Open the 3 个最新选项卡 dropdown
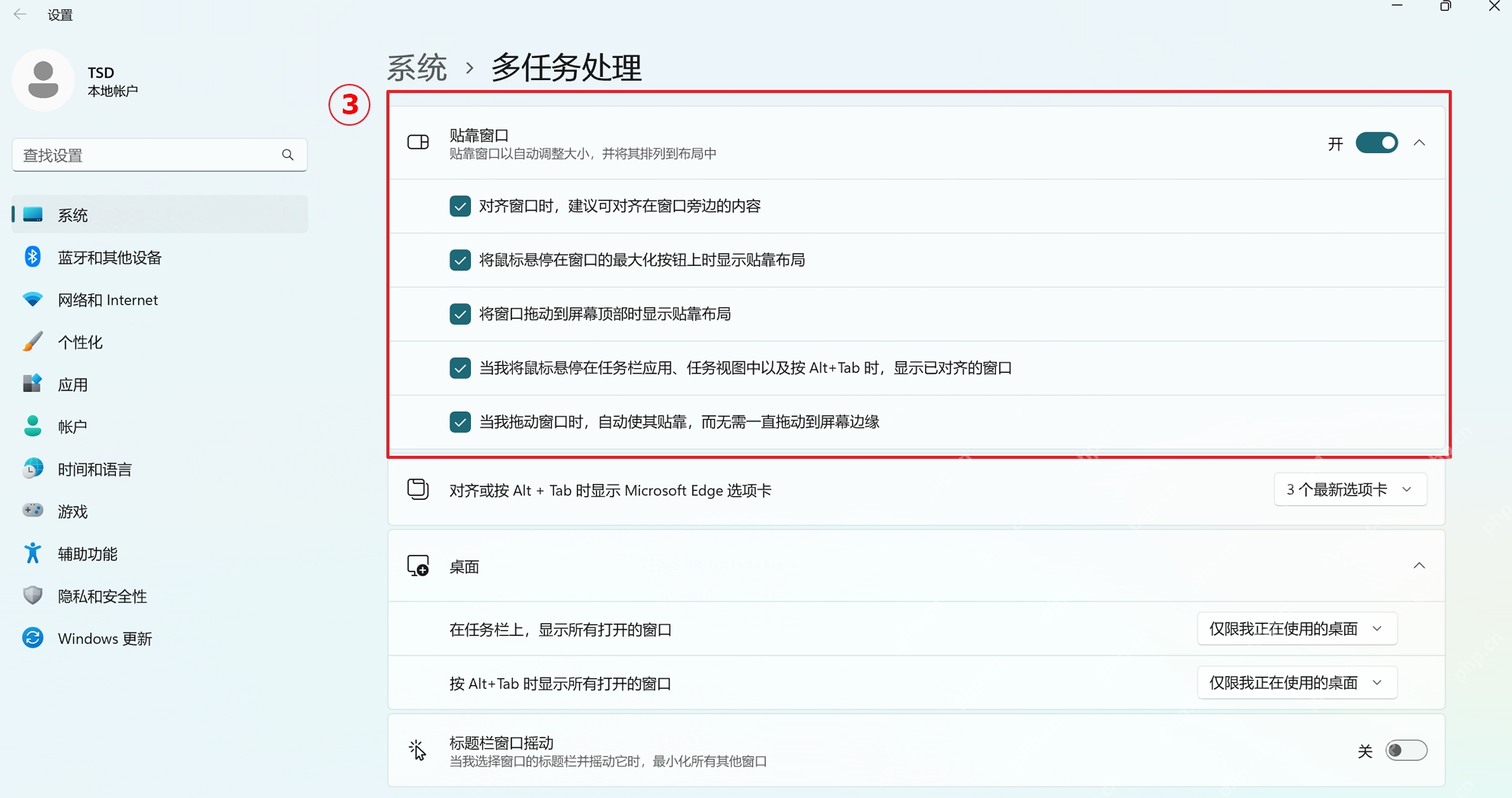 tap(1350, 490)
